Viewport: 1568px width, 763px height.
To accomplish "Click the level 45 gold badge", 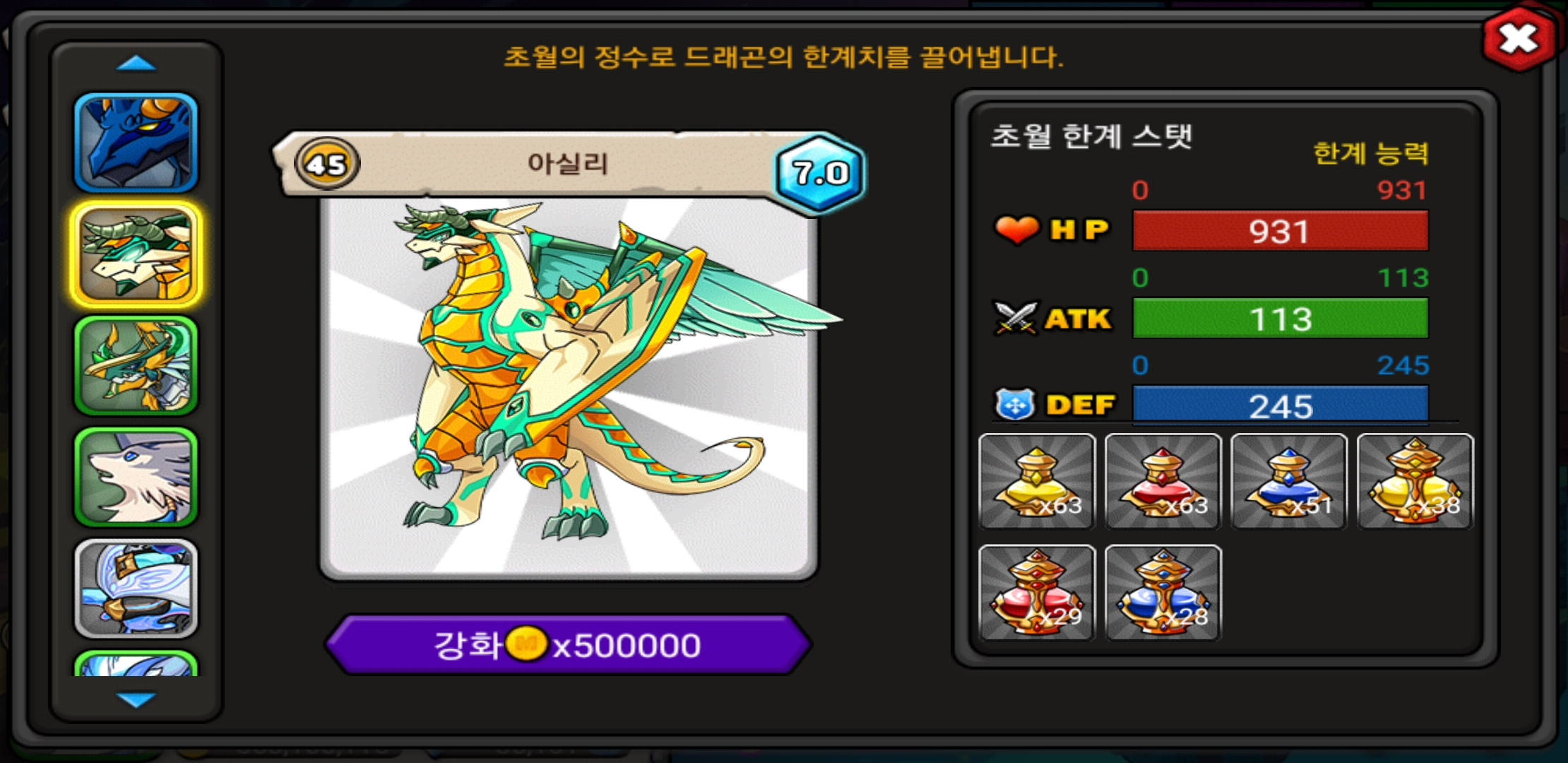I will [x=326, y=164].
